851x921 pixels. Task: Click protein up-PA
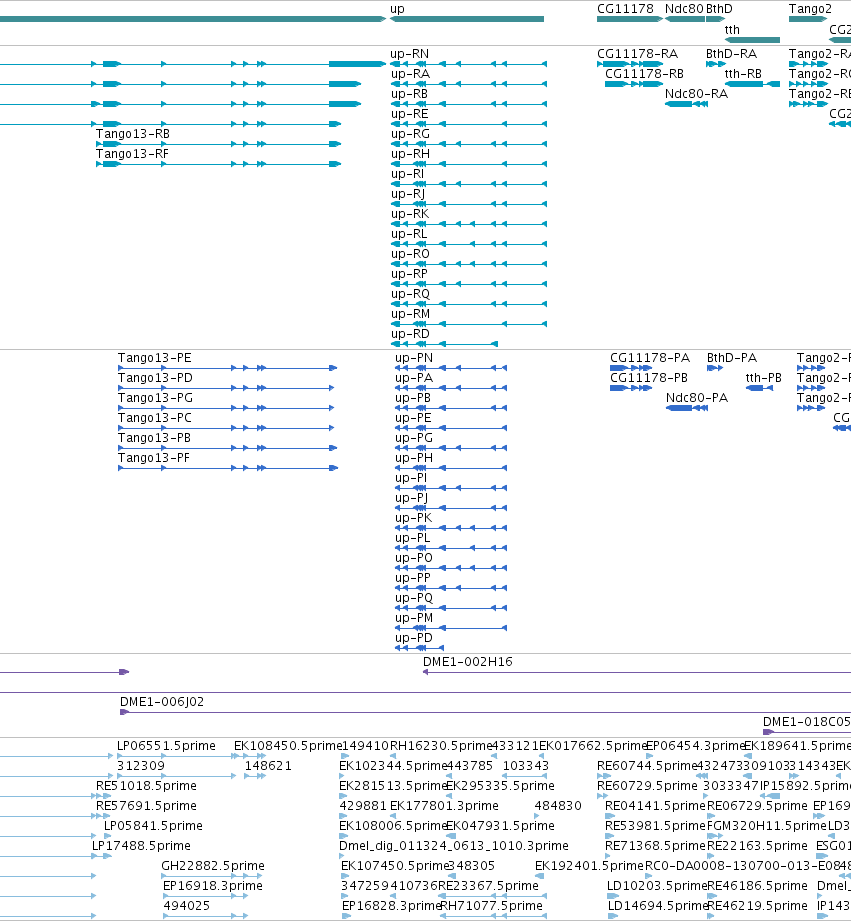point(451,388)
